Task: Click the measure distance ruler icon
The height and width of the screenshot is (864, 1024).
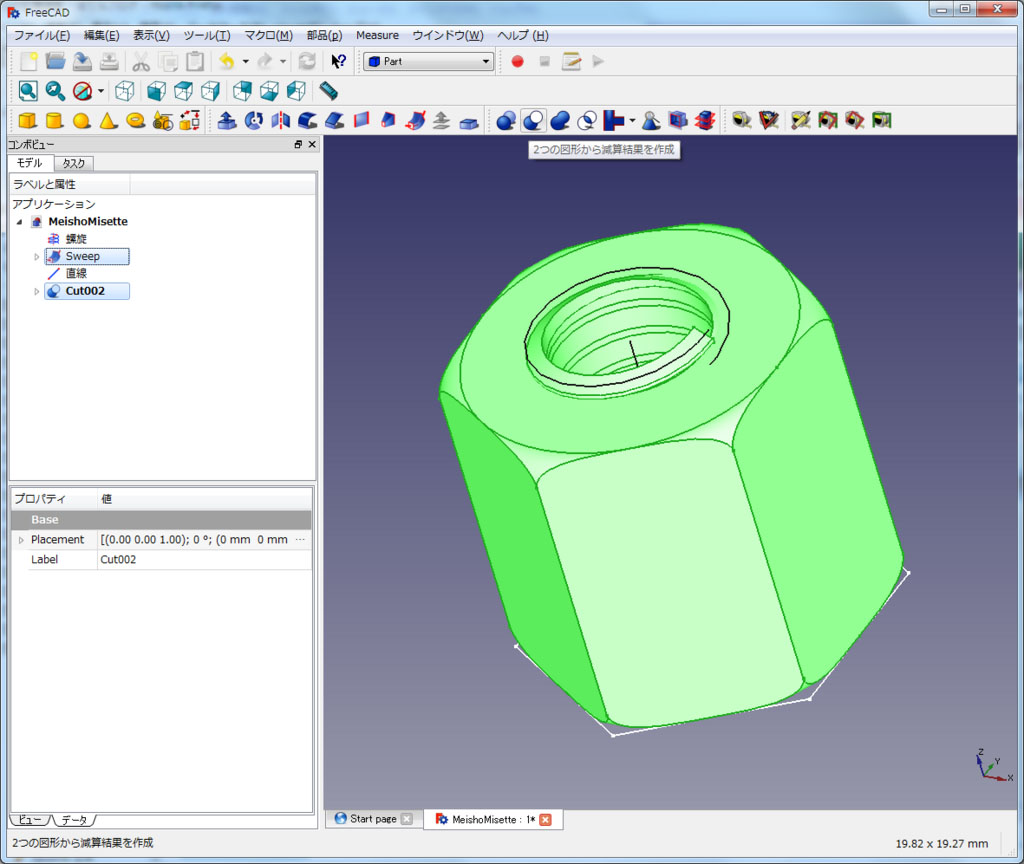Action: coord(328,91)
